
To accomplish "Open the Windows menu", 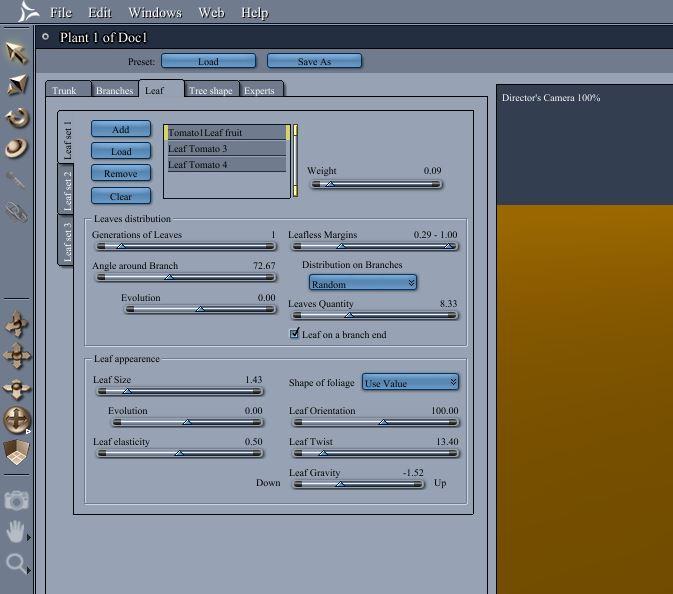I will click(x=155, y=12).
